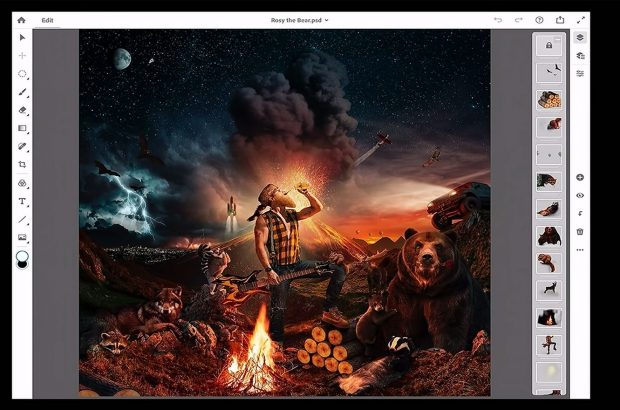Image resolution: width=620 pixels, height=410 pixels.
Task: Add a new layer
Action: (580, 178)
